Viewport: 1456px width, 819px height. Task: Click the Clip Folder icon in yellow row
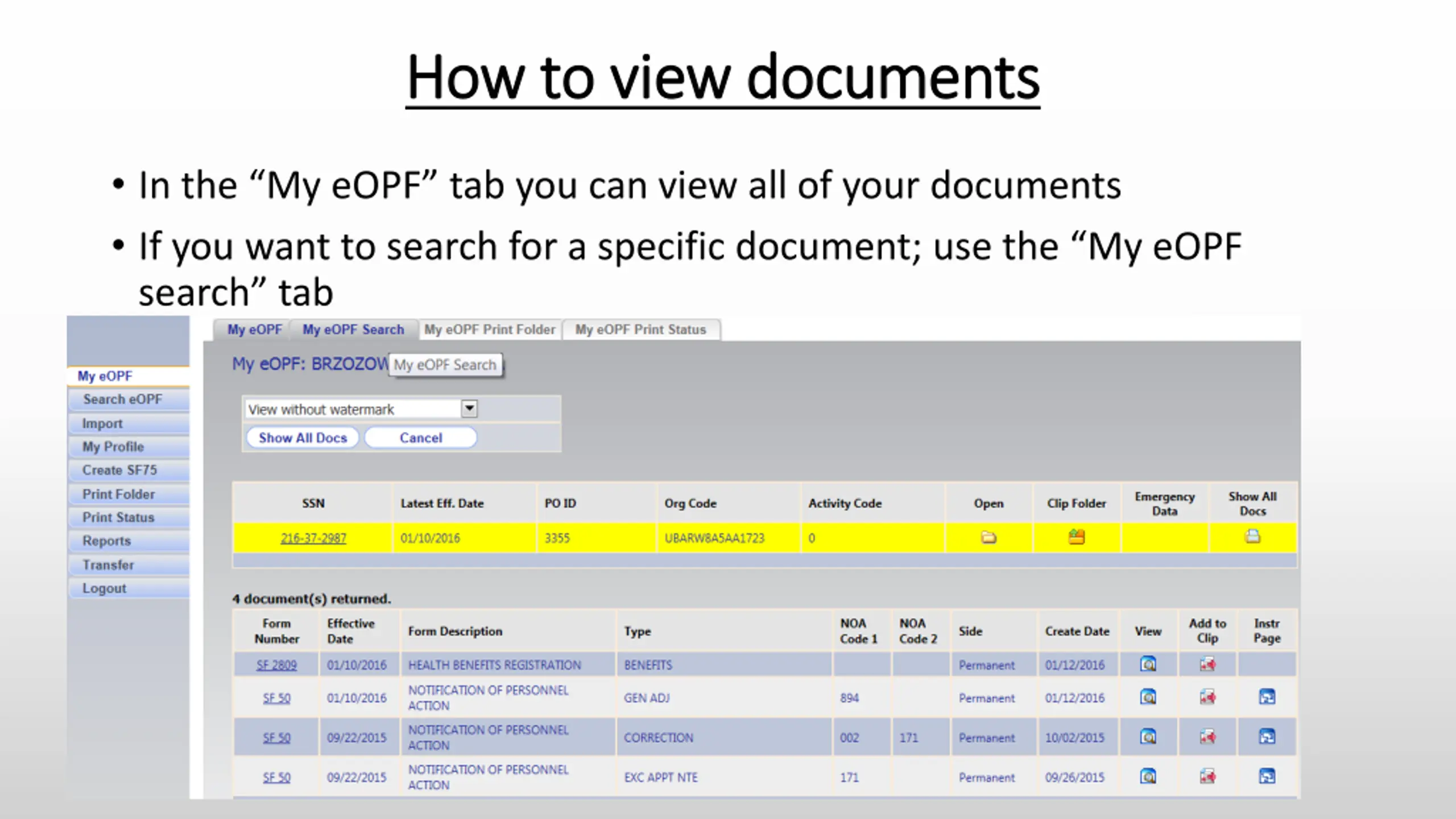coord(1076,537)
